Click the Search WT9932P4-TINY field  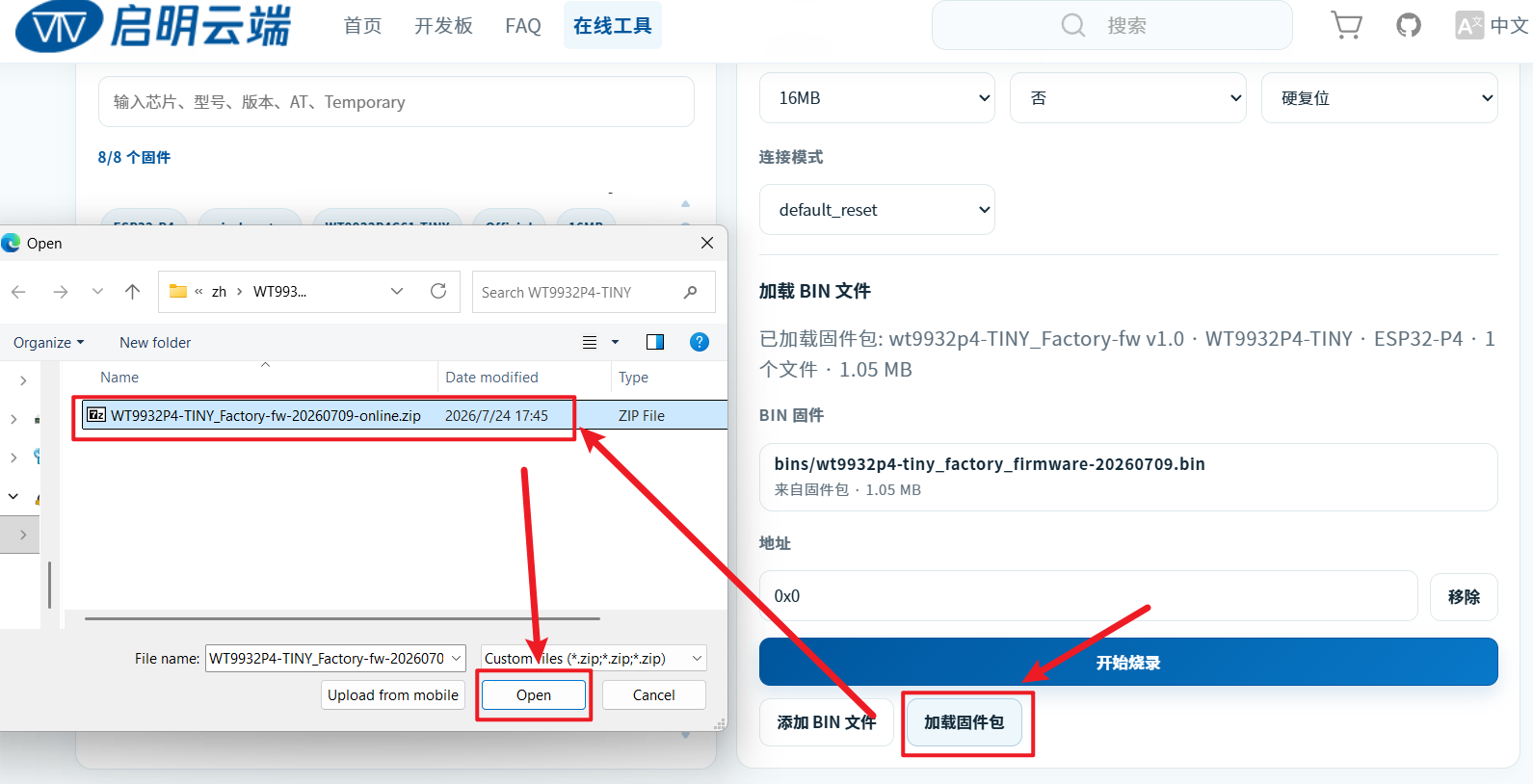[x=594, y=292]
